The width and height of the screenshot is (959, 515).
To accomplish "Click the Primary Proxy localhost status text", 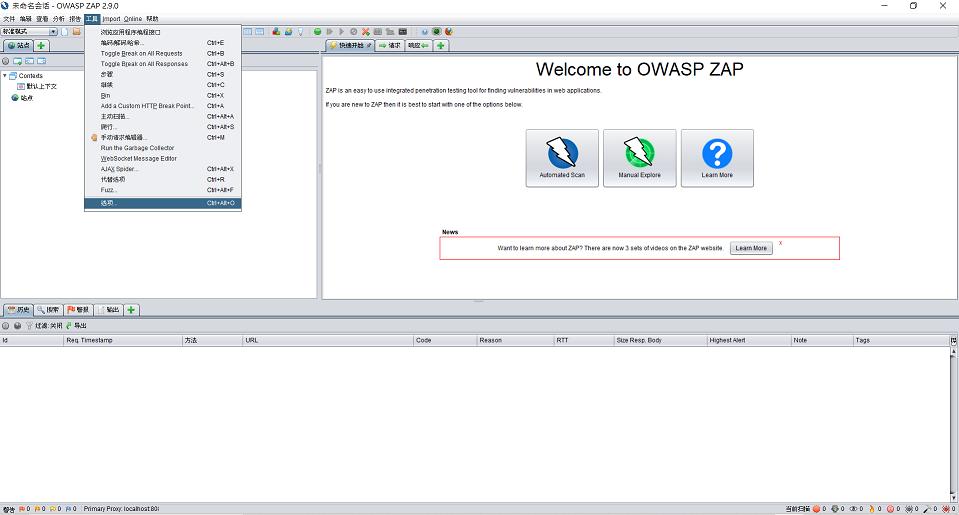I will point(121,509).
